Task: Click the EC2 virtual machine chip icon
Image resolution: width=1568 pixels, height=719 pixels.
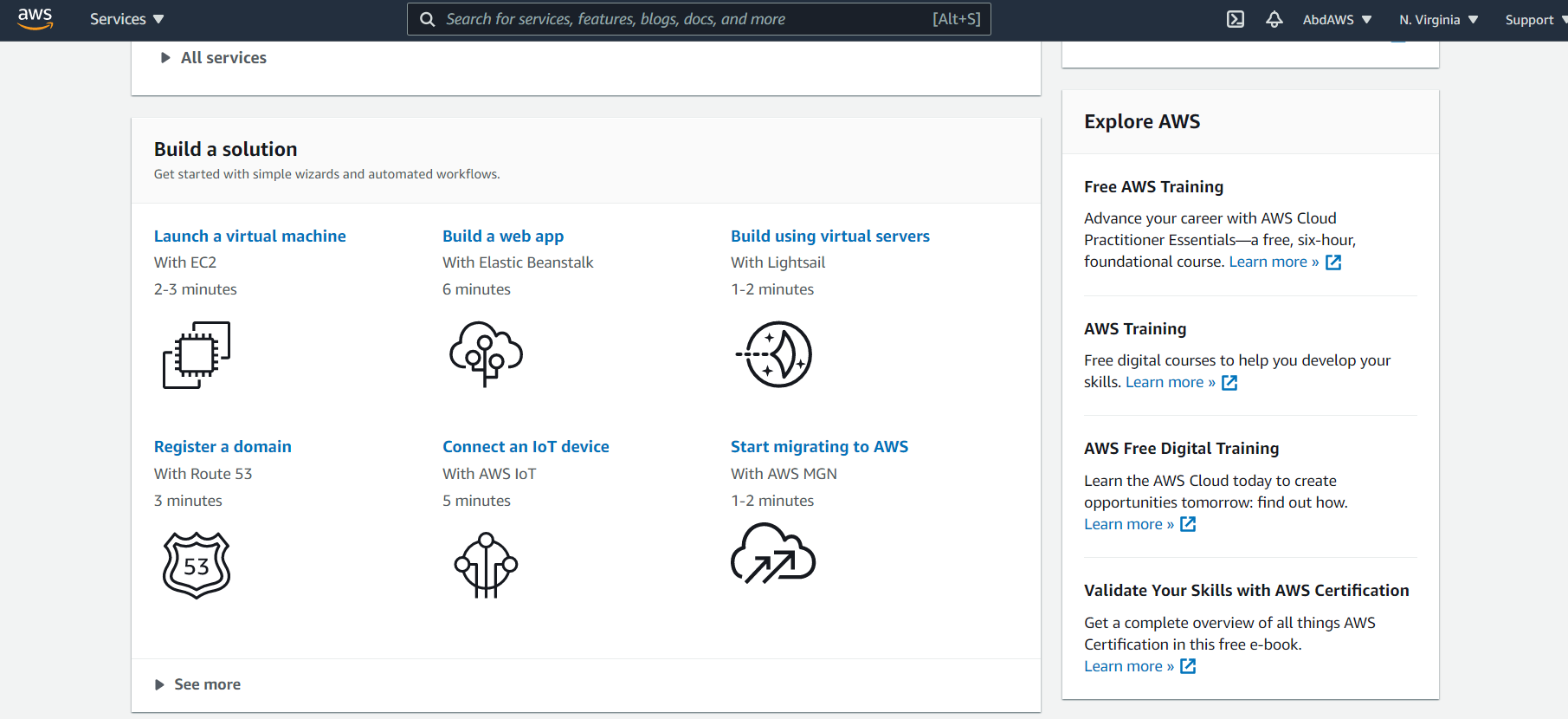Action: (197, 355)
